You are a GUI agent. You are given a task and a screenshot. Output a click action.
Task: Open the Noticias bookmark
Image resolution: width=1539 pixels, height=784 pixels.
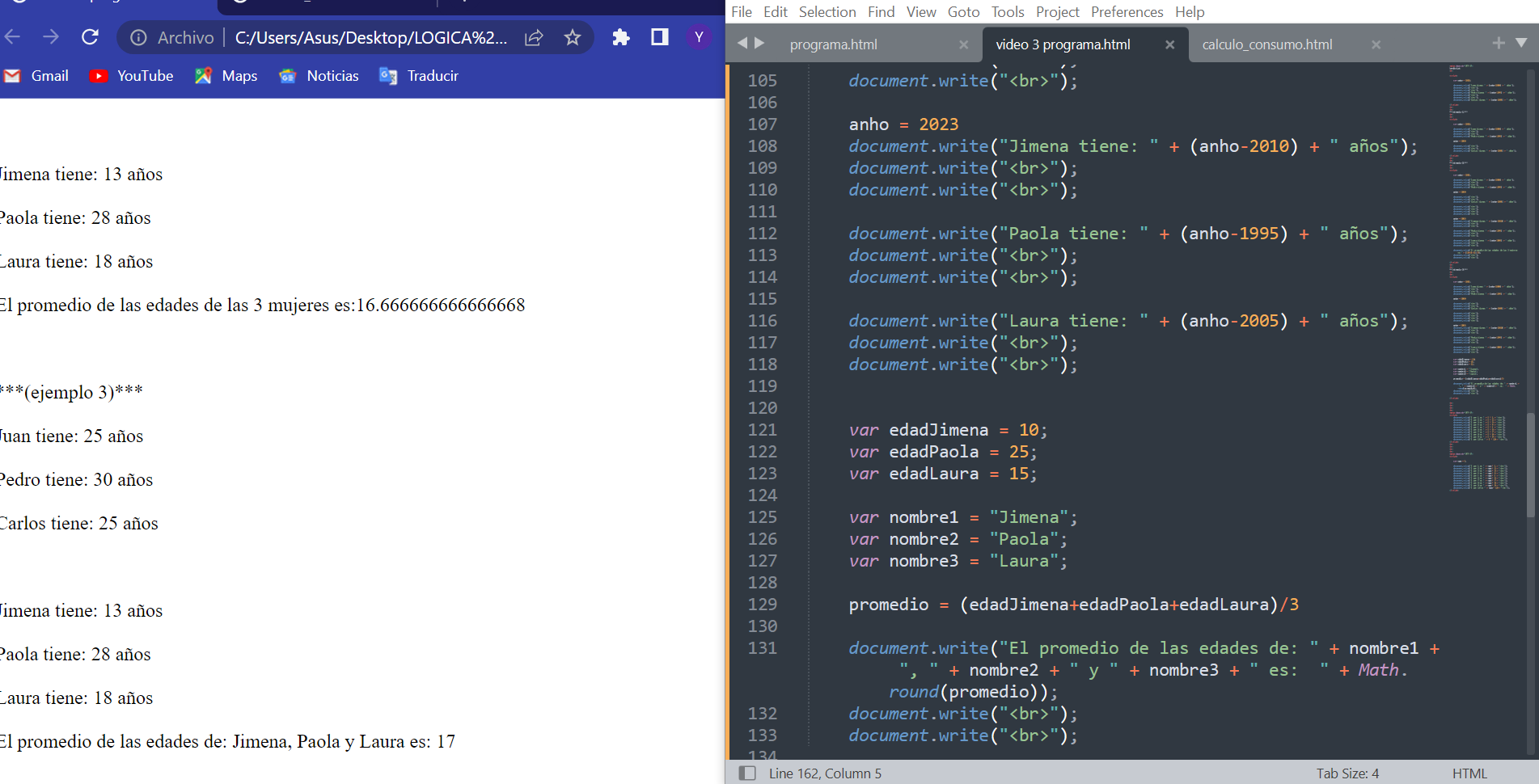319,76
